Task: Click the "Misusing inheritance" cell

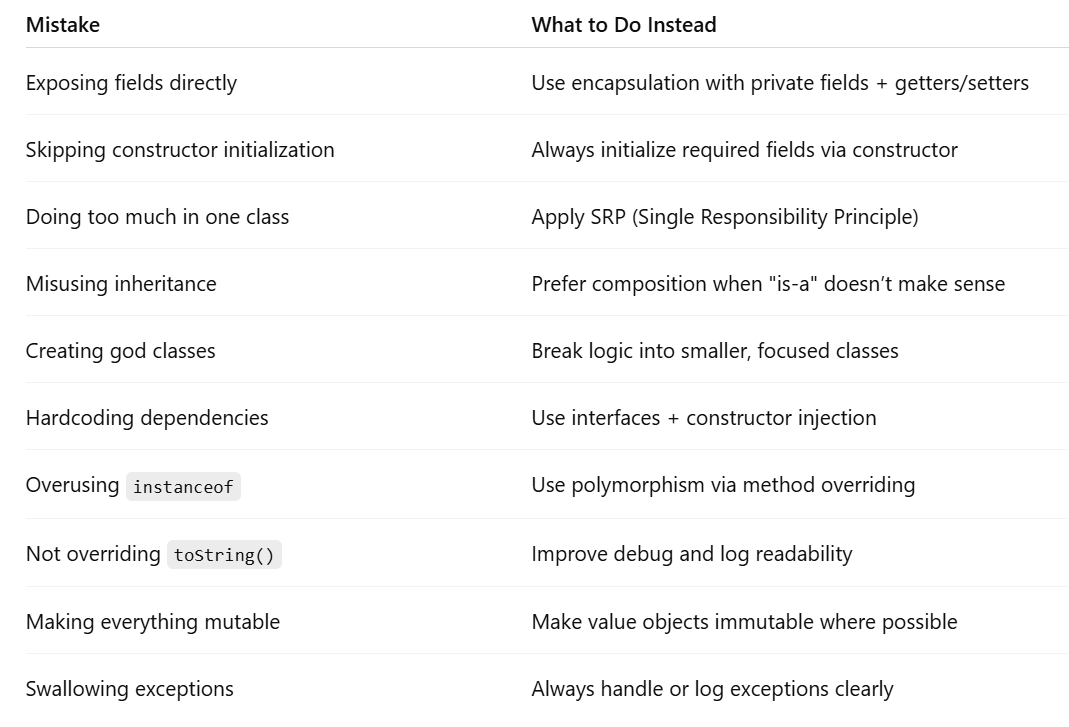Action: 121,284
